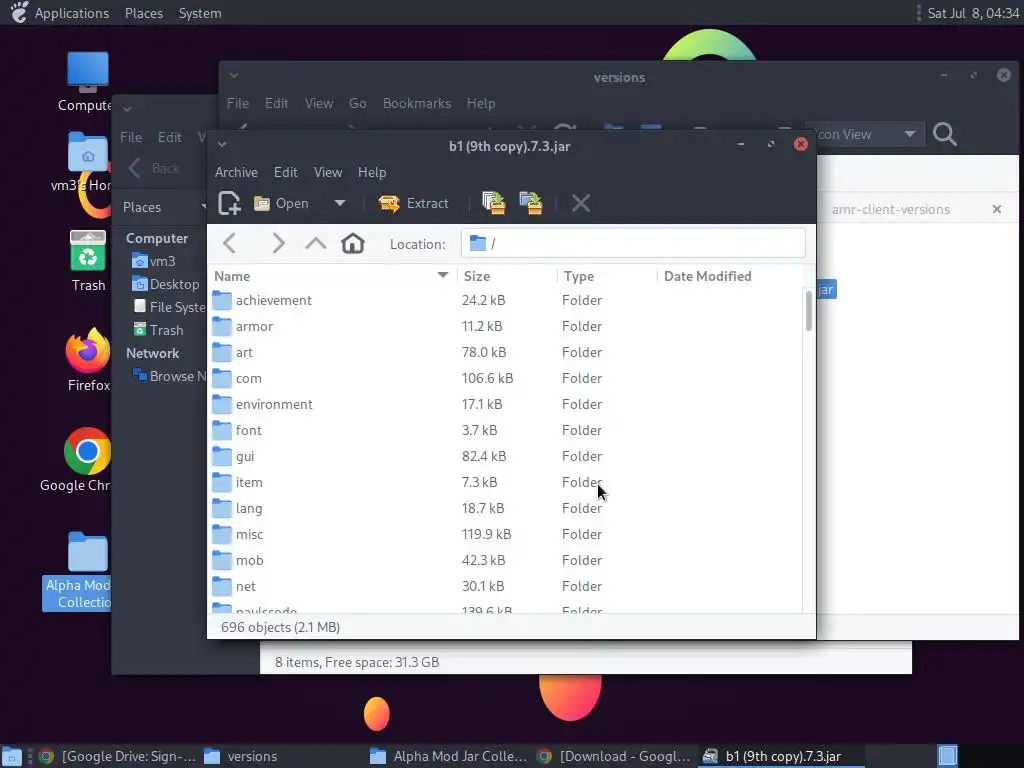Select the net folder
The width and height of the screenshot is (1024, 768).
click(505, 586)
